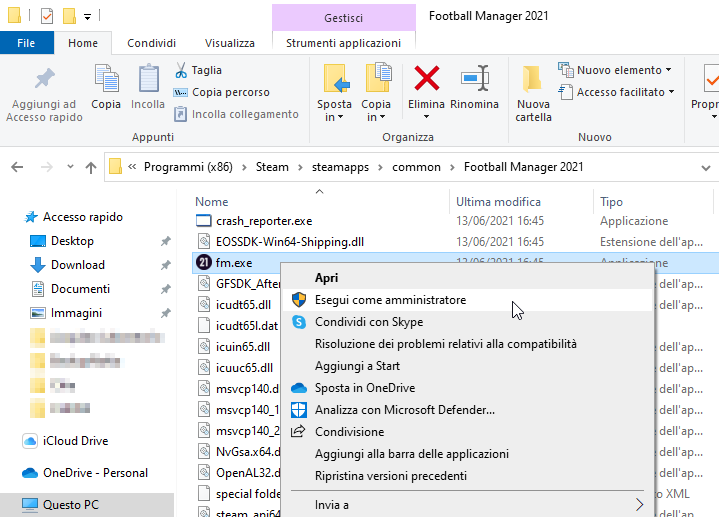Click the Copia clipboard icon
Image resolution: width=719 pixels, height=517 pixels.
(106, 78)
